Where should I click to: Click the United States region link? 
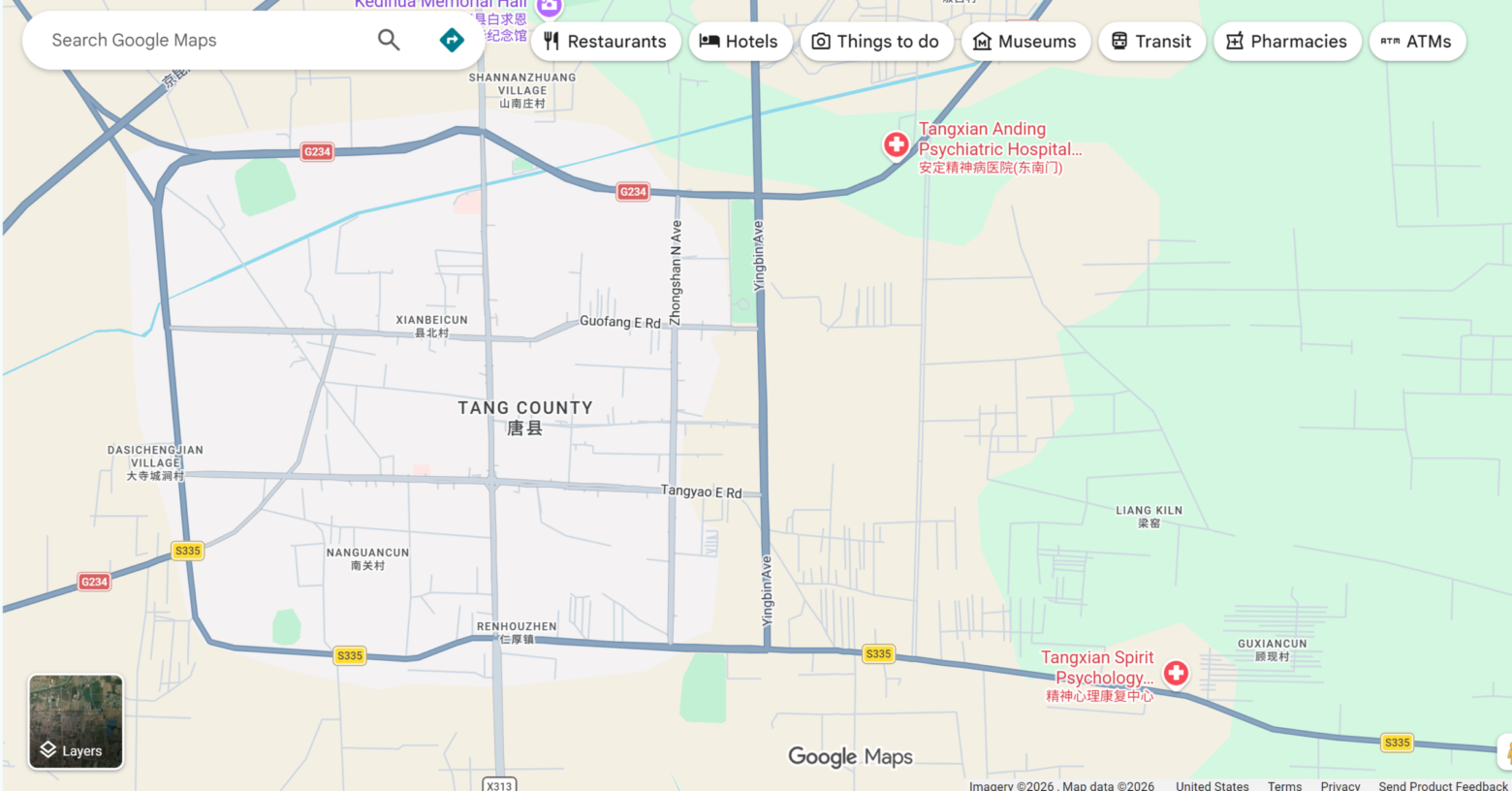click(1213, 786)
